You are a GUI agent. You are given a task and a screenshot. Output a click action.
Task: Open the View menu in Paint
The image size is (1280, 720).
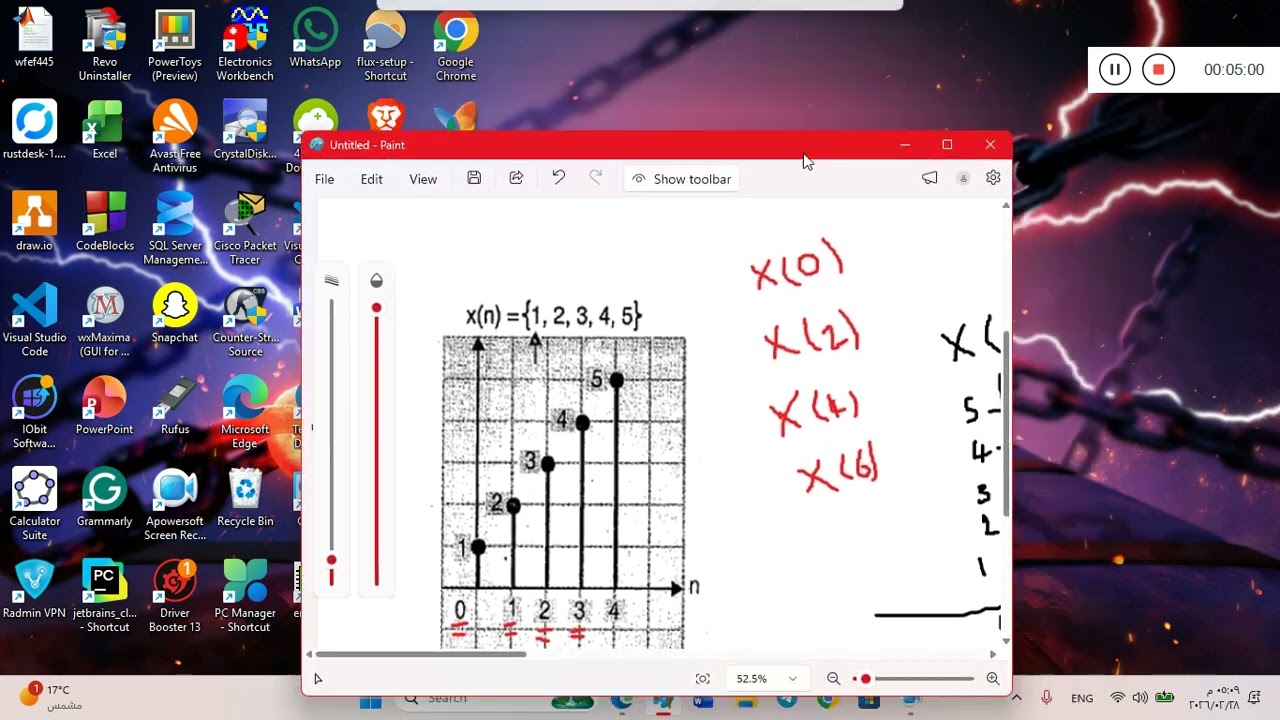[x=423, y=179]
